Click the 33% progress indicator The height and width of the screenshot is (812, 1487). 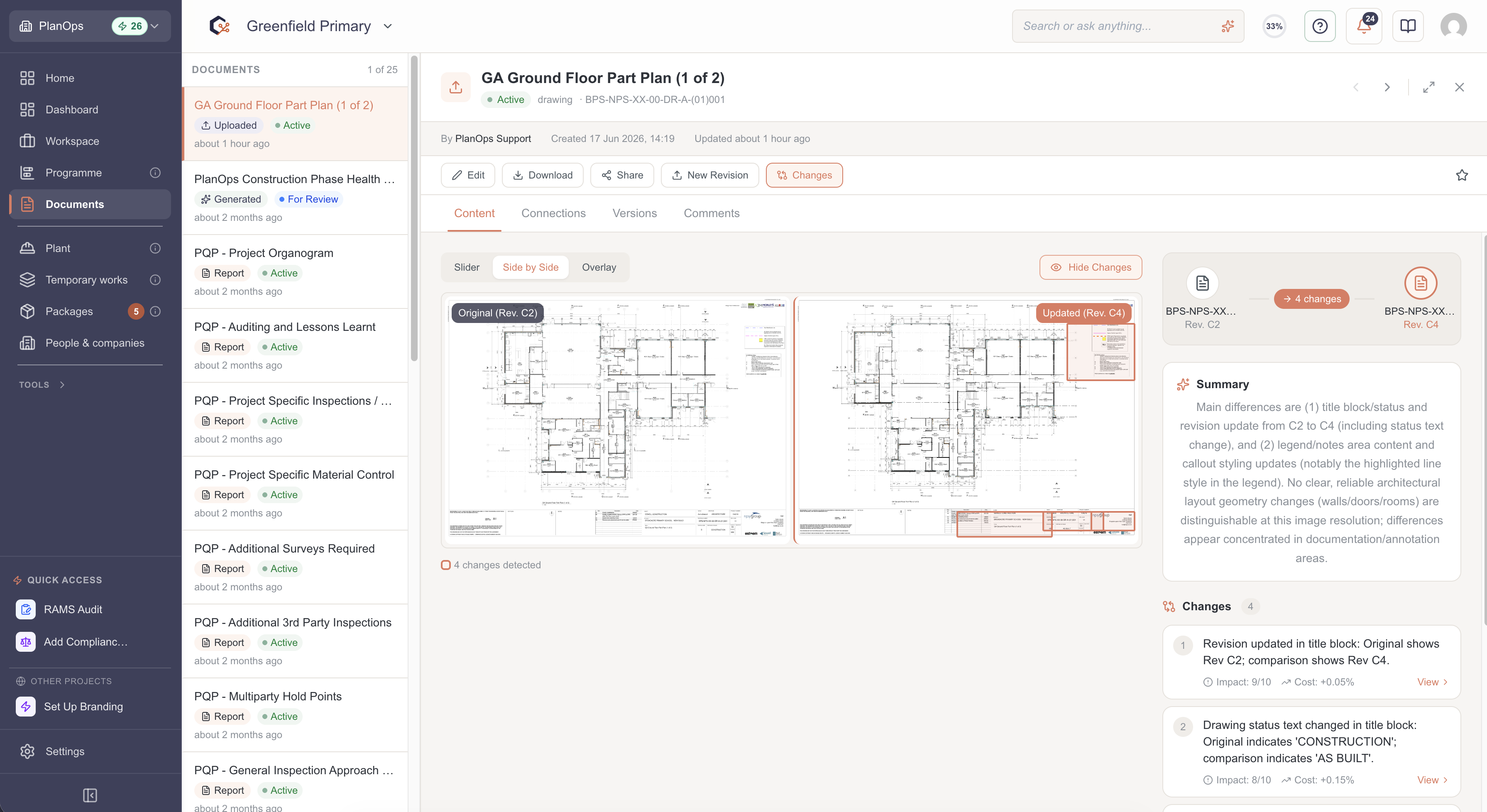coord(1274,26)
